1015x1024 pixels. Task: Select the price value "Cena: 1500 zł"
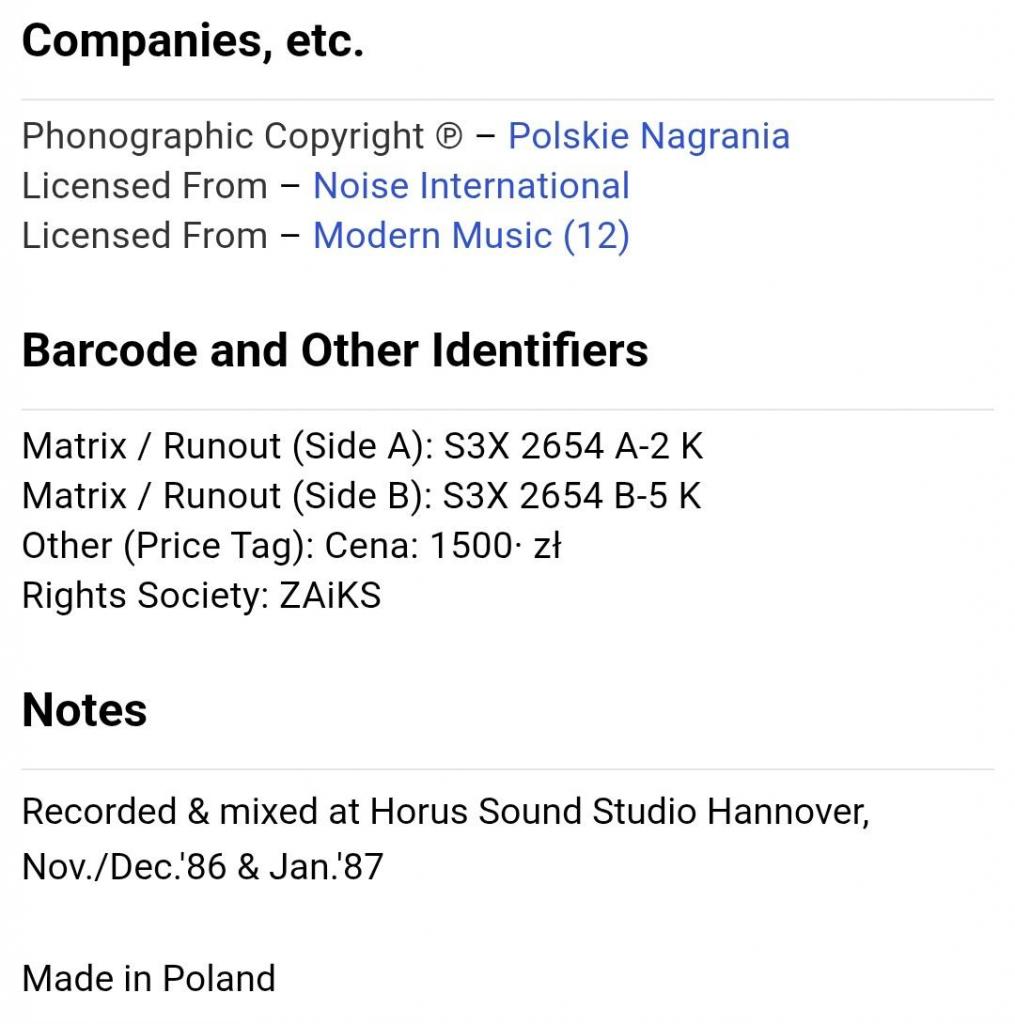click(443, 546)
